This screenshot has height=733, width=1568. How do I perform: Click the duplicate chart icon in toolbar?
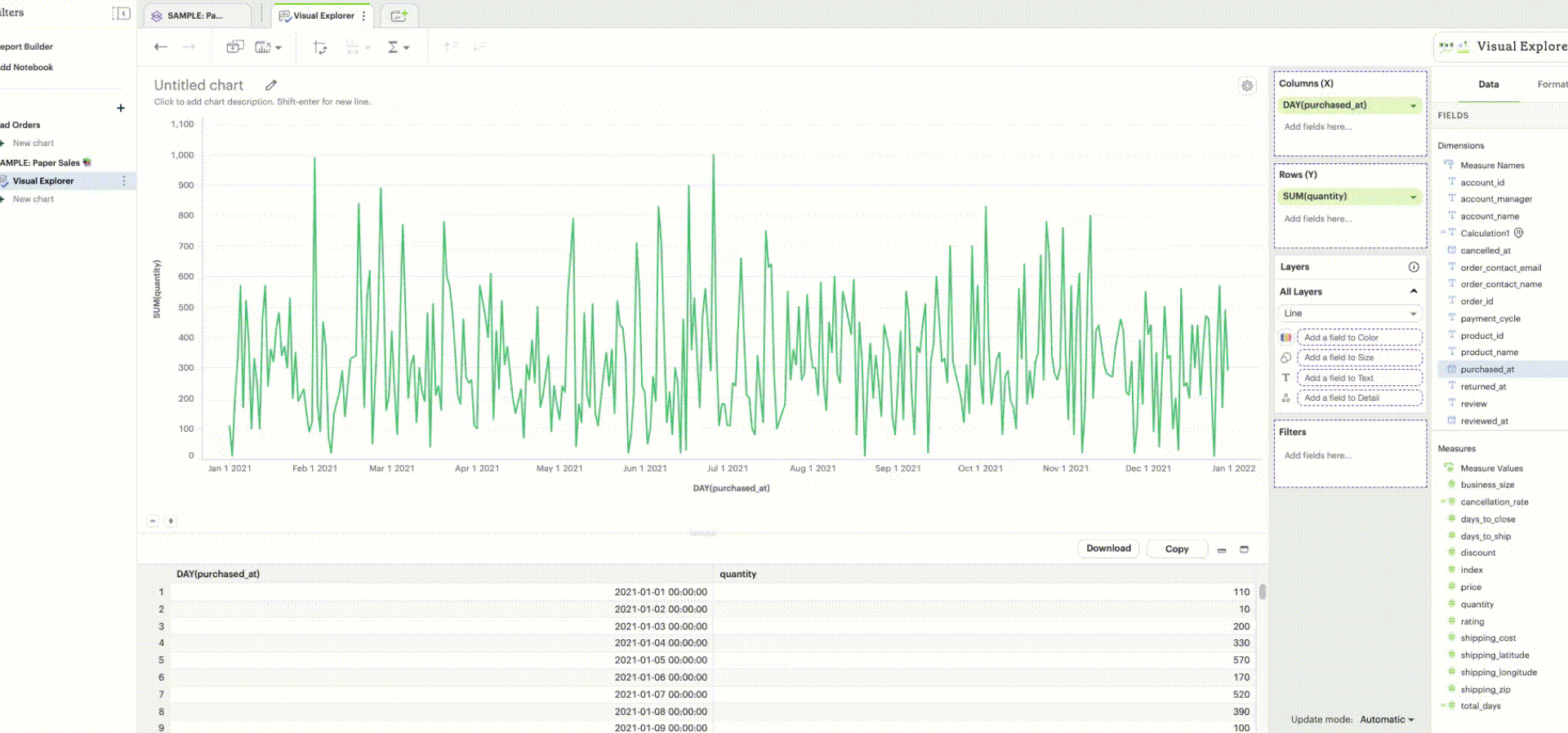(x=235, y=47)
